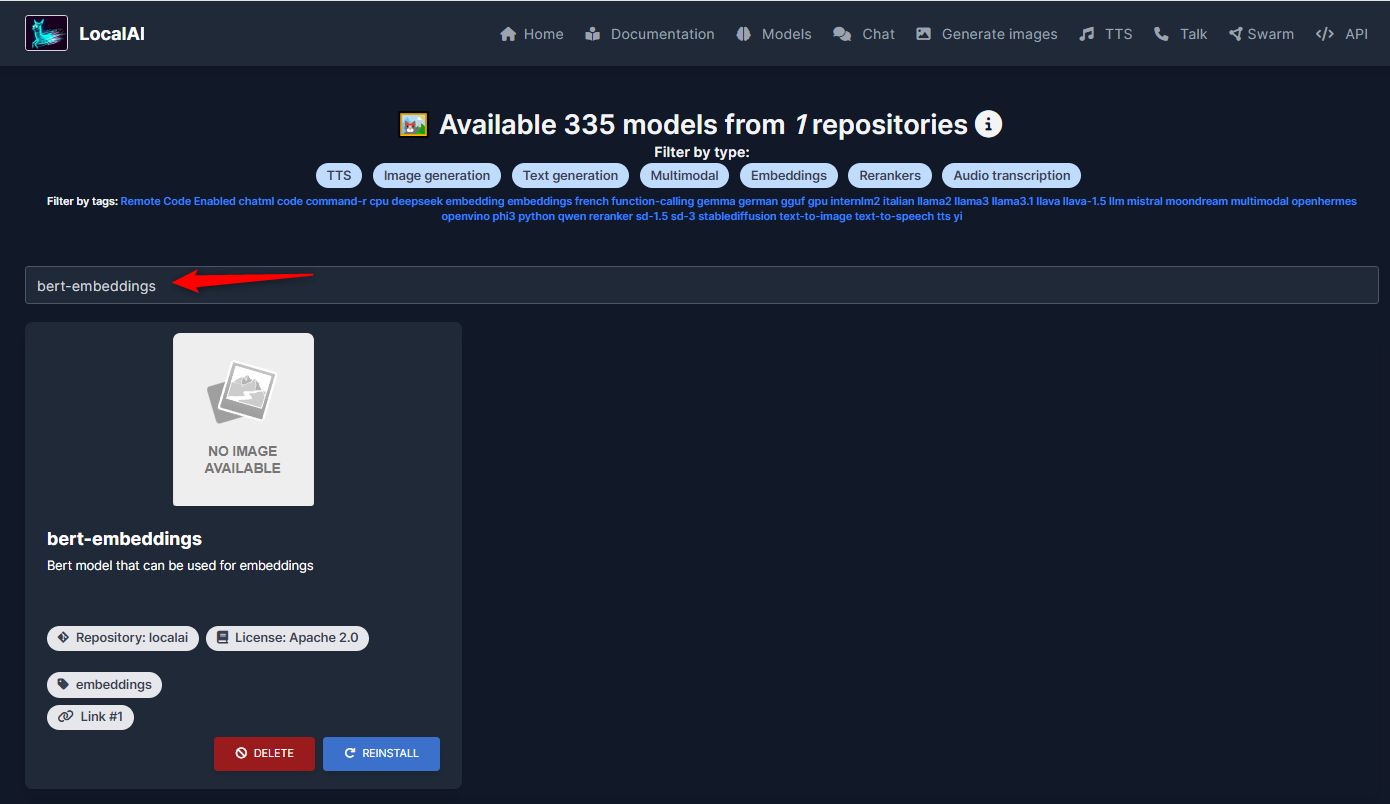
Task: Click the info icon beside repositories heading
Action: [x=988, y=124]
